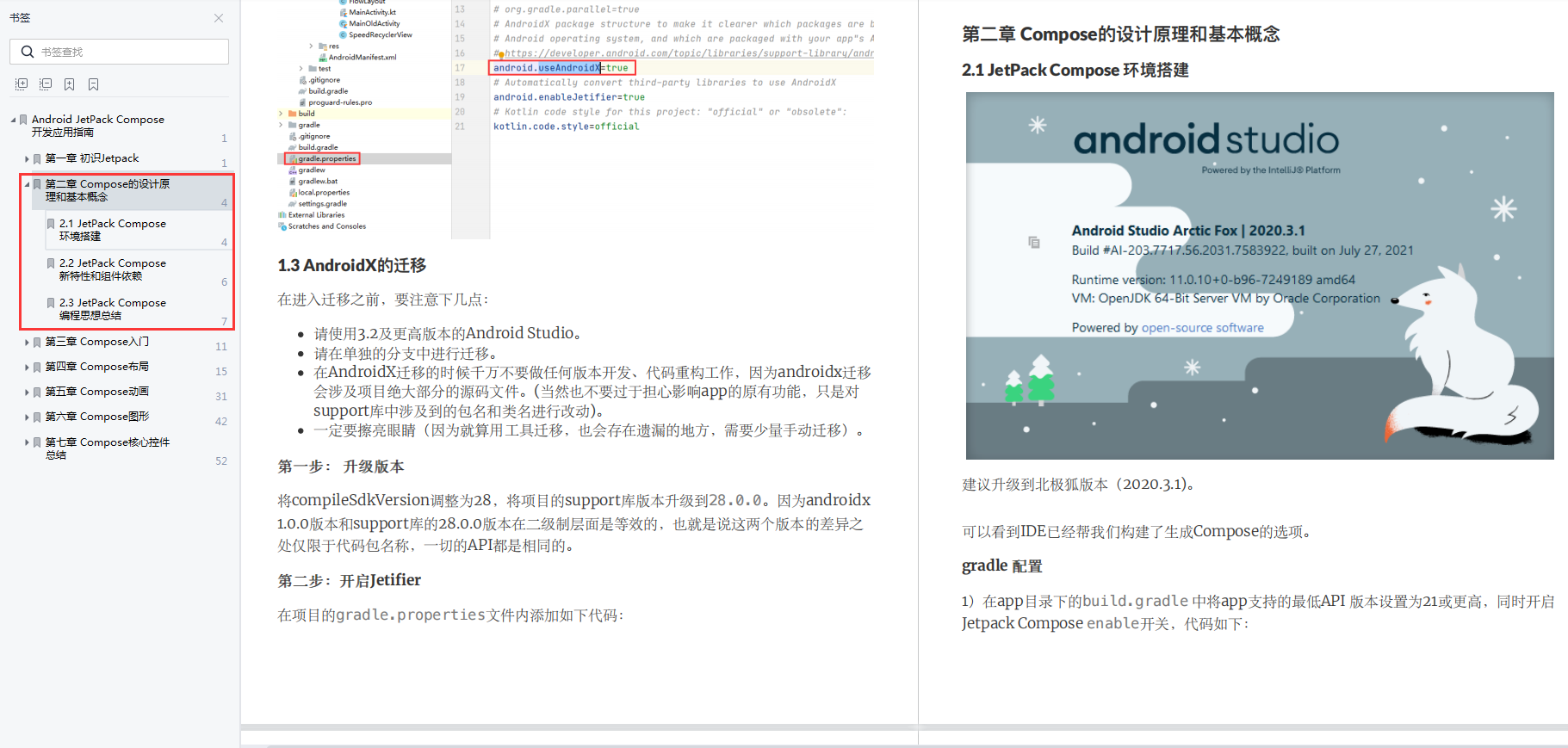Click the bookmark icon beside 第六章 Compose图形
Image resolution: width=1568 pixels, height=748 pixels.
37,417
